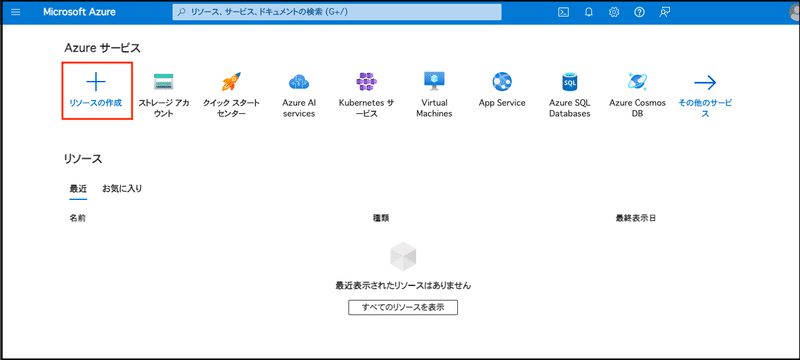
Task: Open the Azure SQL Databases icon
Action: [569, 82]
